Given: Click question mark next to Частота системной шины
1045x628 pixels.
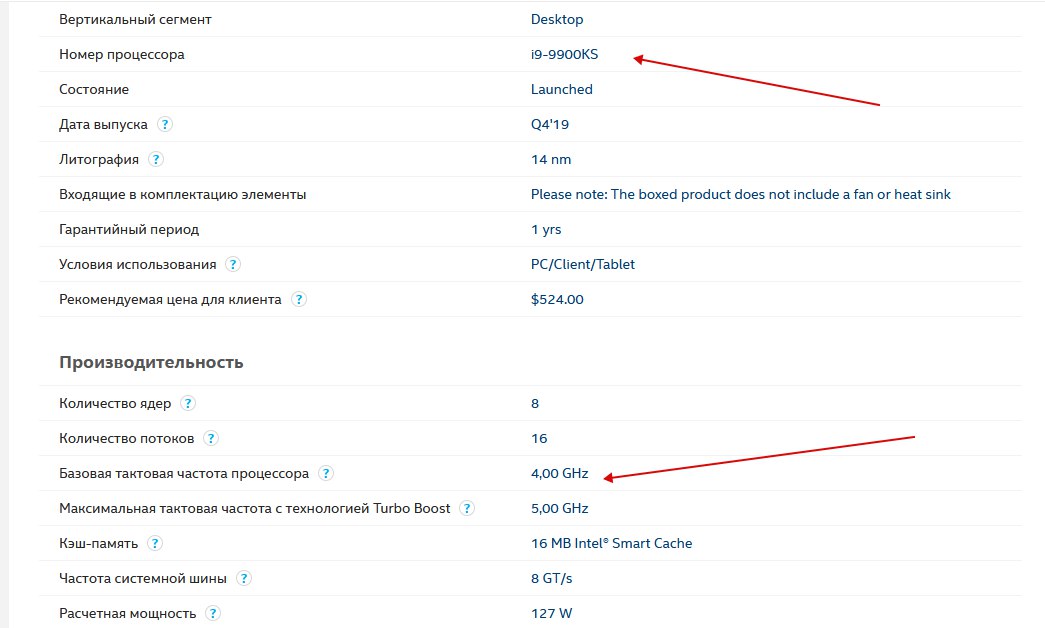Looking at the screenshot, I should tap(244, 578).
